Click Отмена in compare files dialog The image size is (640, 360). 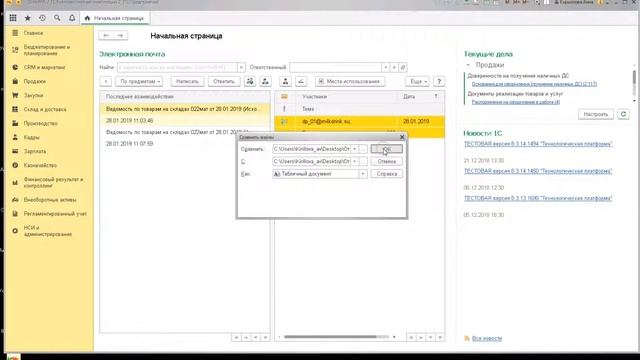click(387, 162)
